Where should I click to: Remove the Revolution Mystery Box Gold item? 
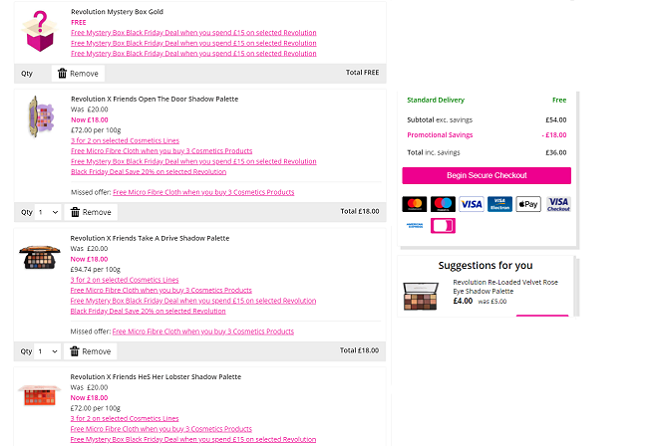[x=78, y=73]
